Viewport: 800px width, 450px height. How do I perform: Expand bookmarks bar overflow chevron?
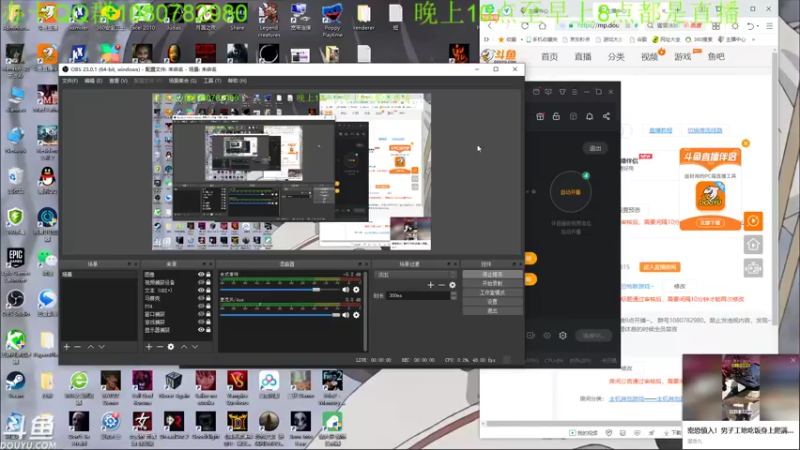coord(754,39)
